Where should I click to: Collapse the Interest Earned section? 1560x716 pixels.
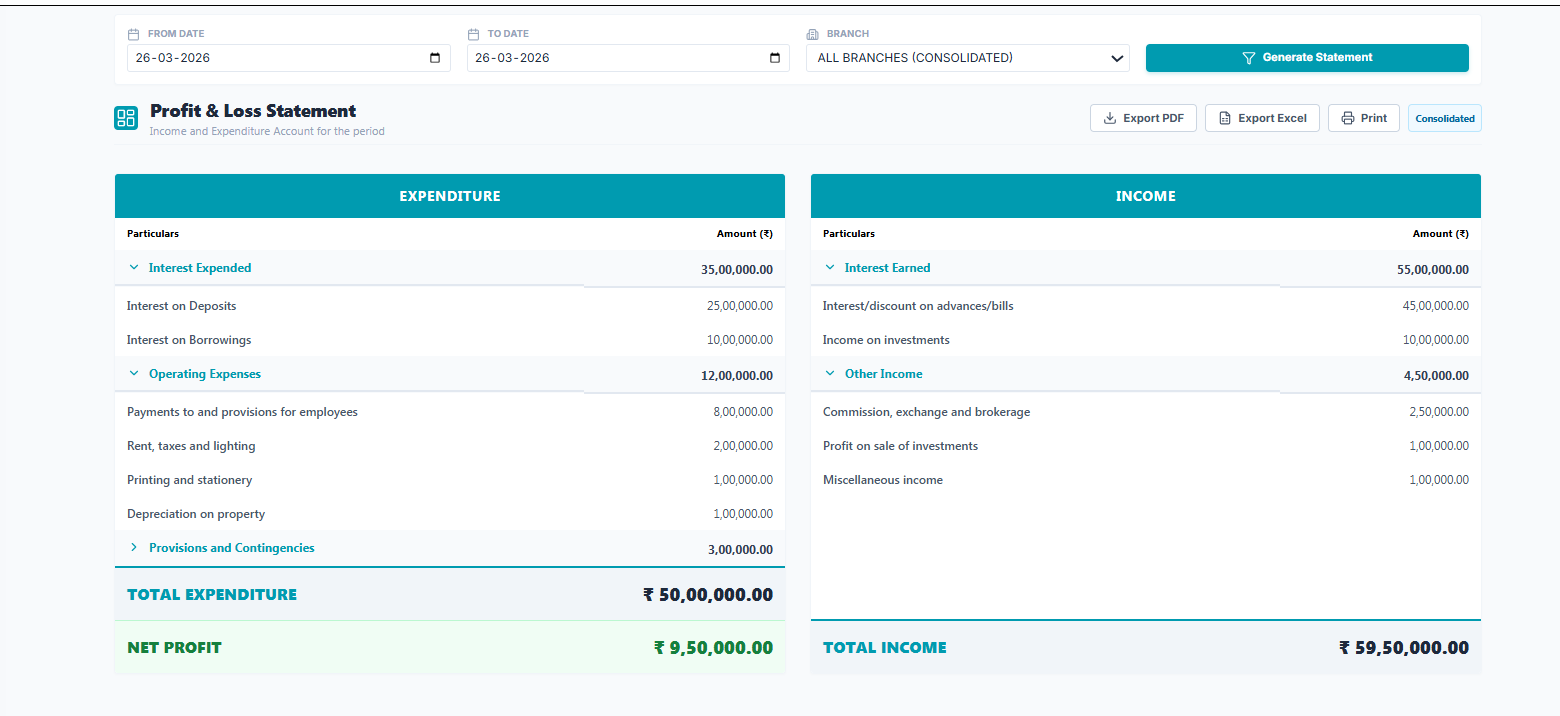pos(829,268)
